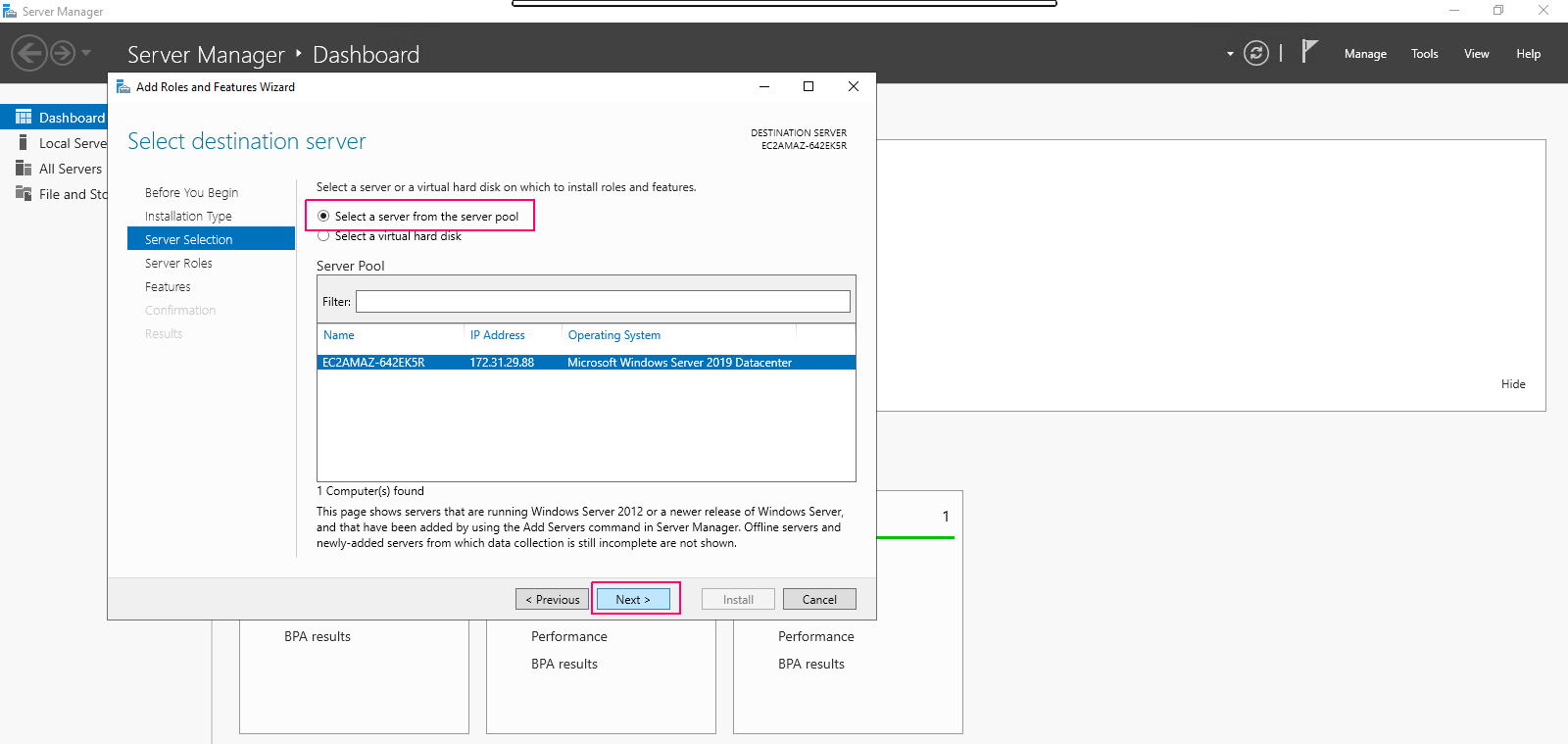Maximize the Add Roles and Features Wizard
Viewport: 1568px width, 744px height.
click(x=808, y=86)
